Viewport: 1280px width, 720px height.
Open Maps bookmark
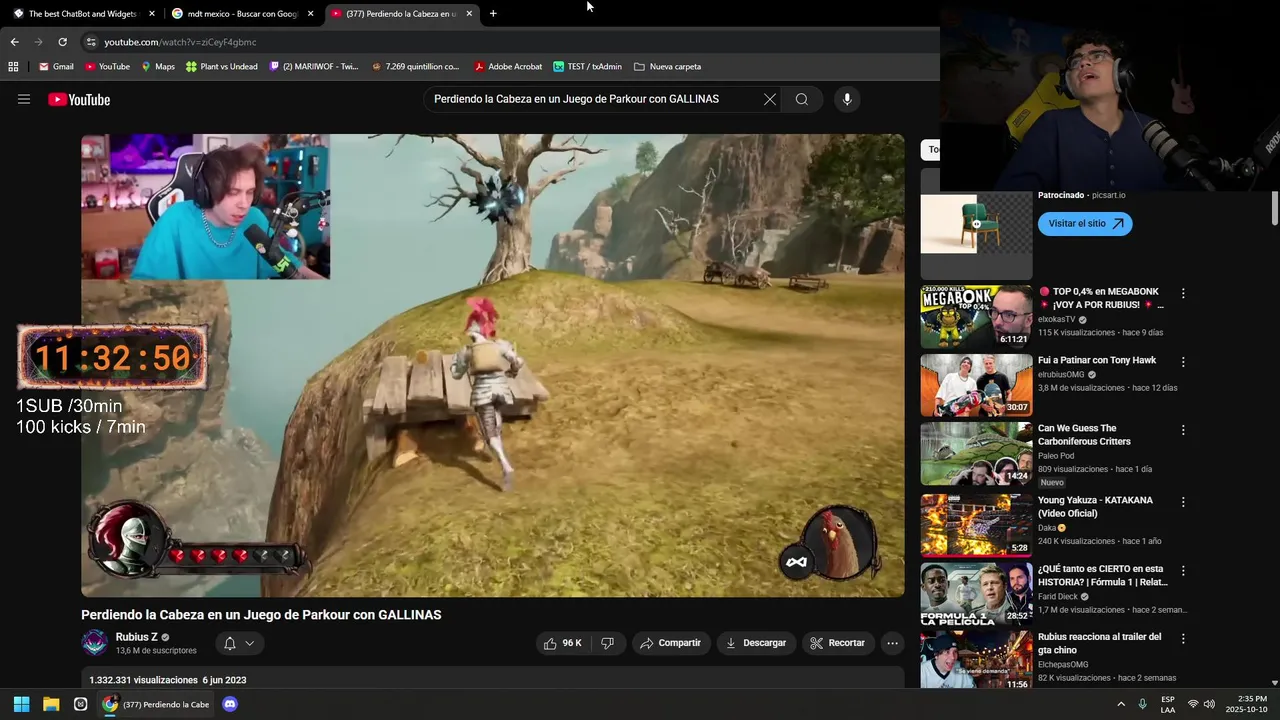tap(157, 67)
